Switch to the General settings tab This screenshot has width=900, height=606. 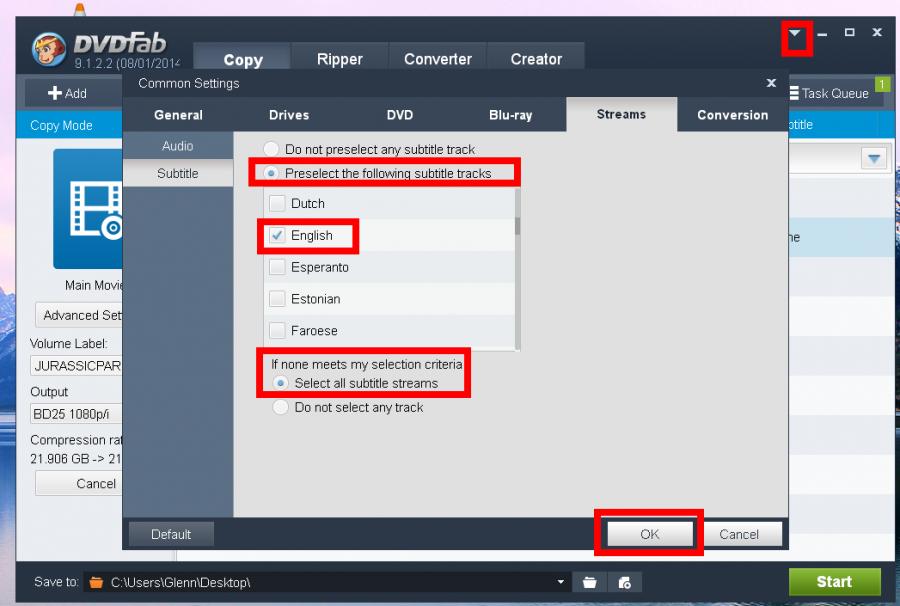pos(178,115)
